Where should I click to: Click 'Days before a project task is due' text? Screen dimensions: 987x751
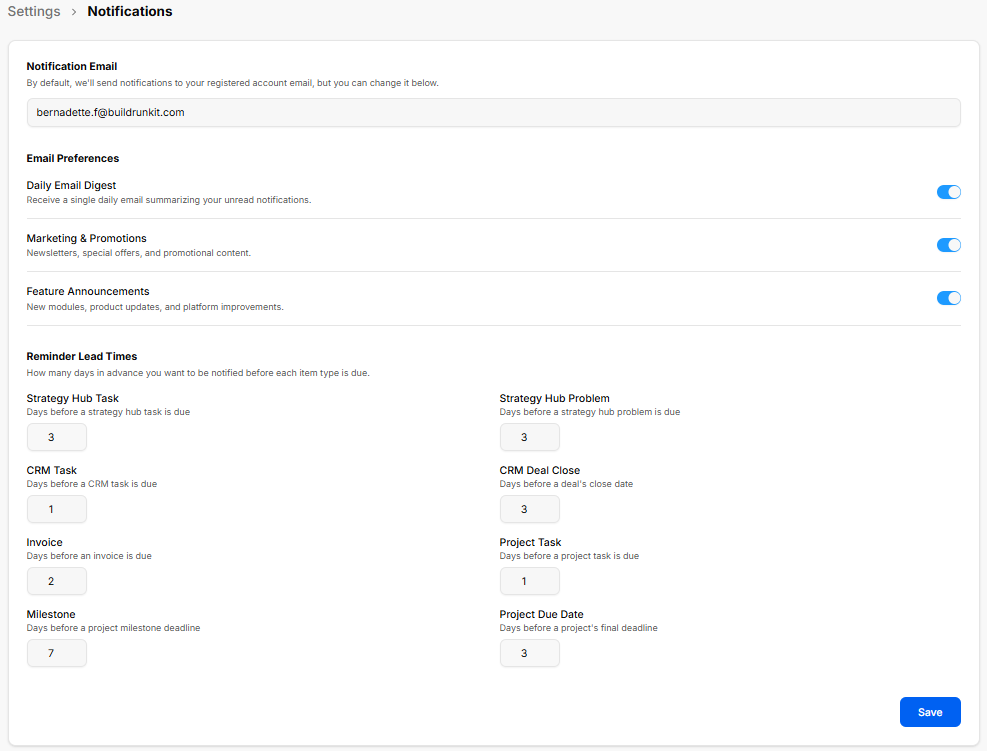[x=569, y=556]
